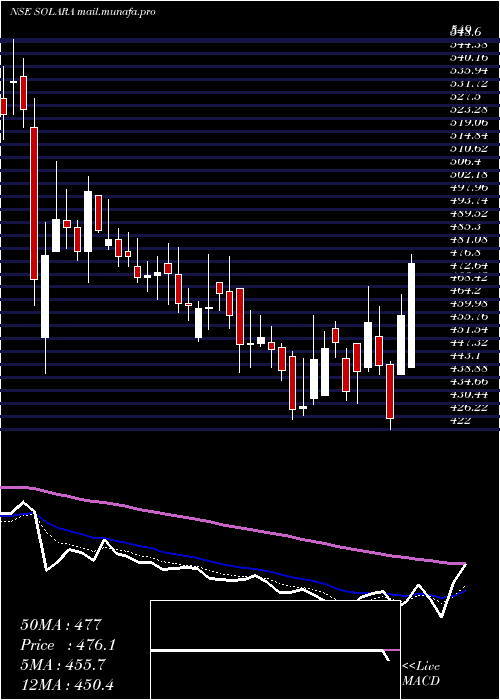Click the 430.44 price axis label
500x700 pixels.
pyautogui.click(x=469, y=394)
